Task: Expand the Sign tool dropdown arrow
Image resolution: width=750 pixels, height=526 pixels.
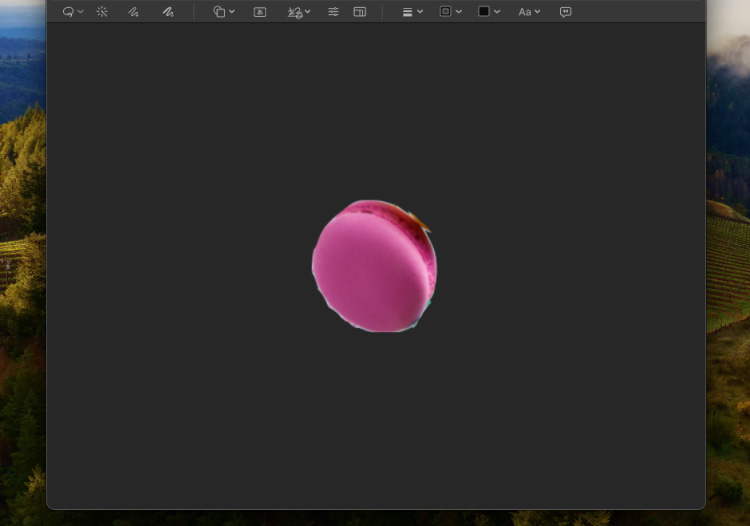Action: [308, 12]
